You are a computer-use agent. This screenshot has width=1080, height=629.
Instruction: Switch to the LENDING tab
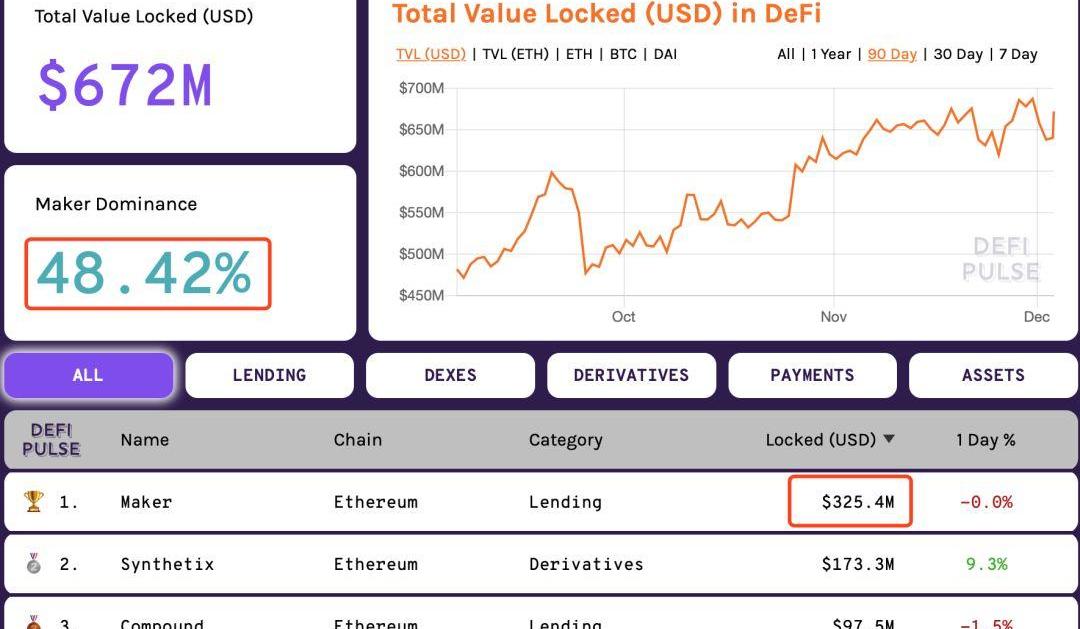269,375
